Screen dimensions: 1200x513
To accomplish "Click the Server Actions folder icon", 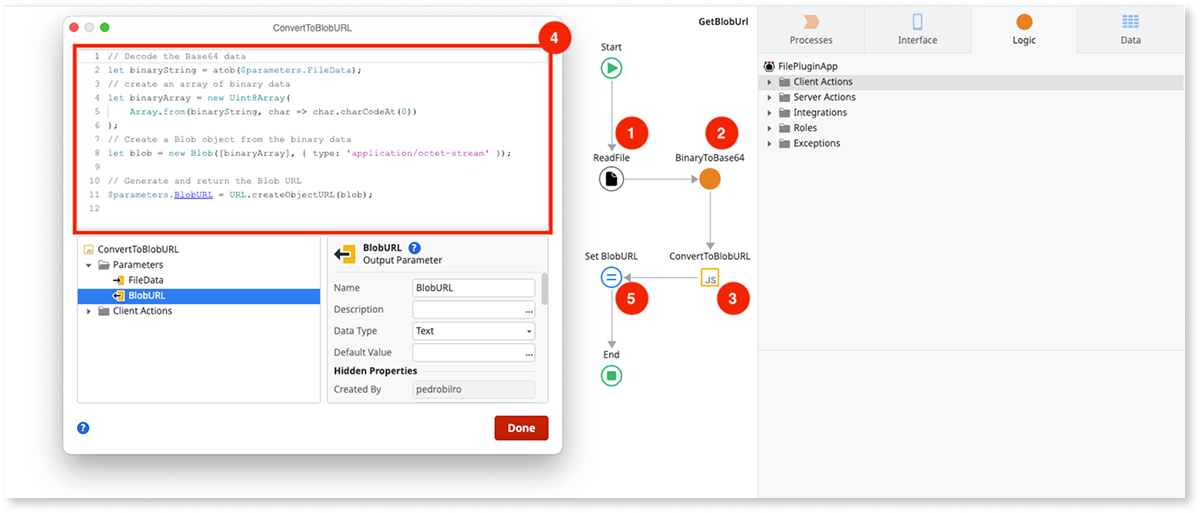I will 784,97.
